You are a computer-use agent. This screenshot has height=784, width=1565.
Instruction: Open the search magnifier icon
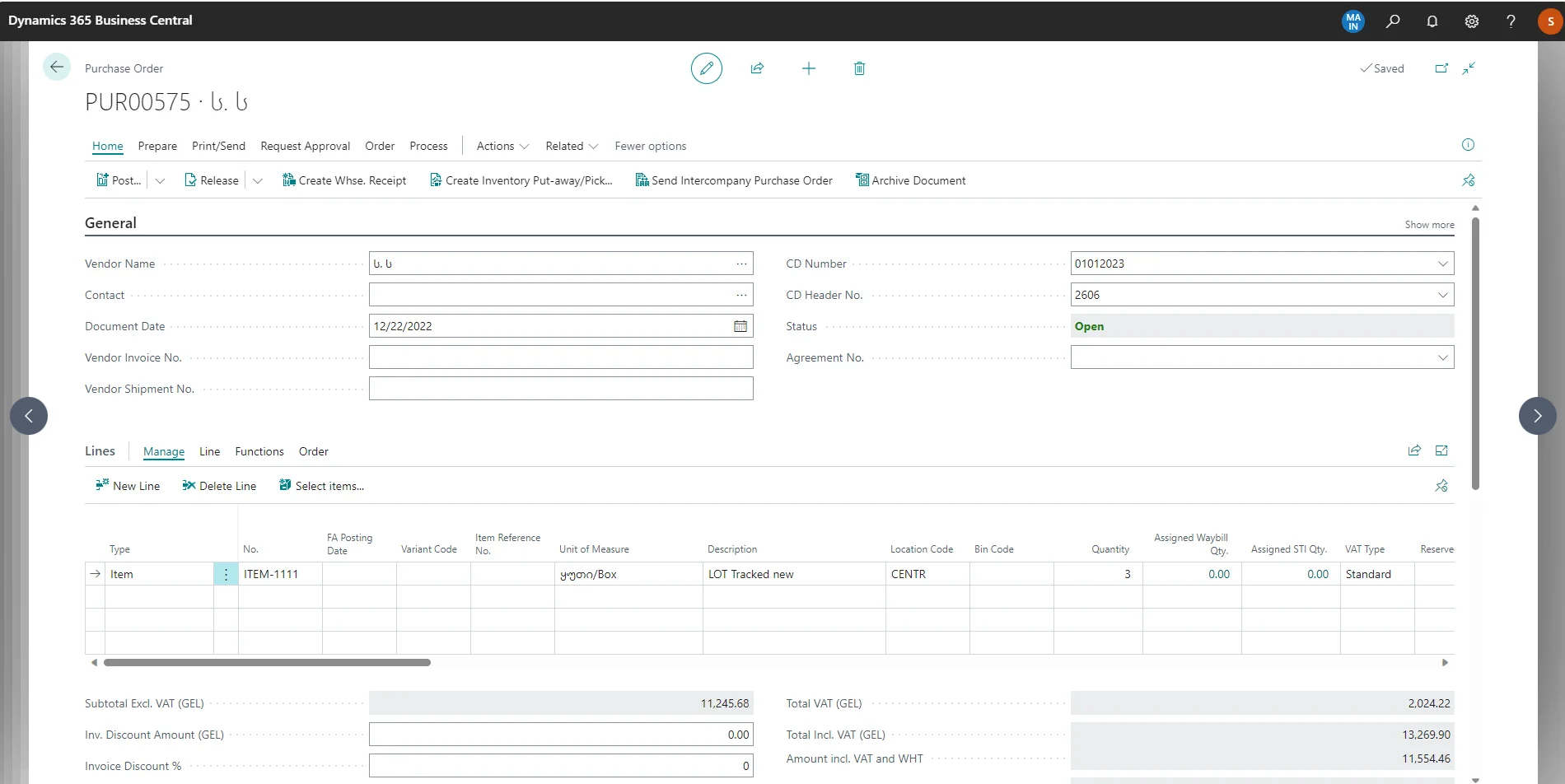click(1393, 21)
